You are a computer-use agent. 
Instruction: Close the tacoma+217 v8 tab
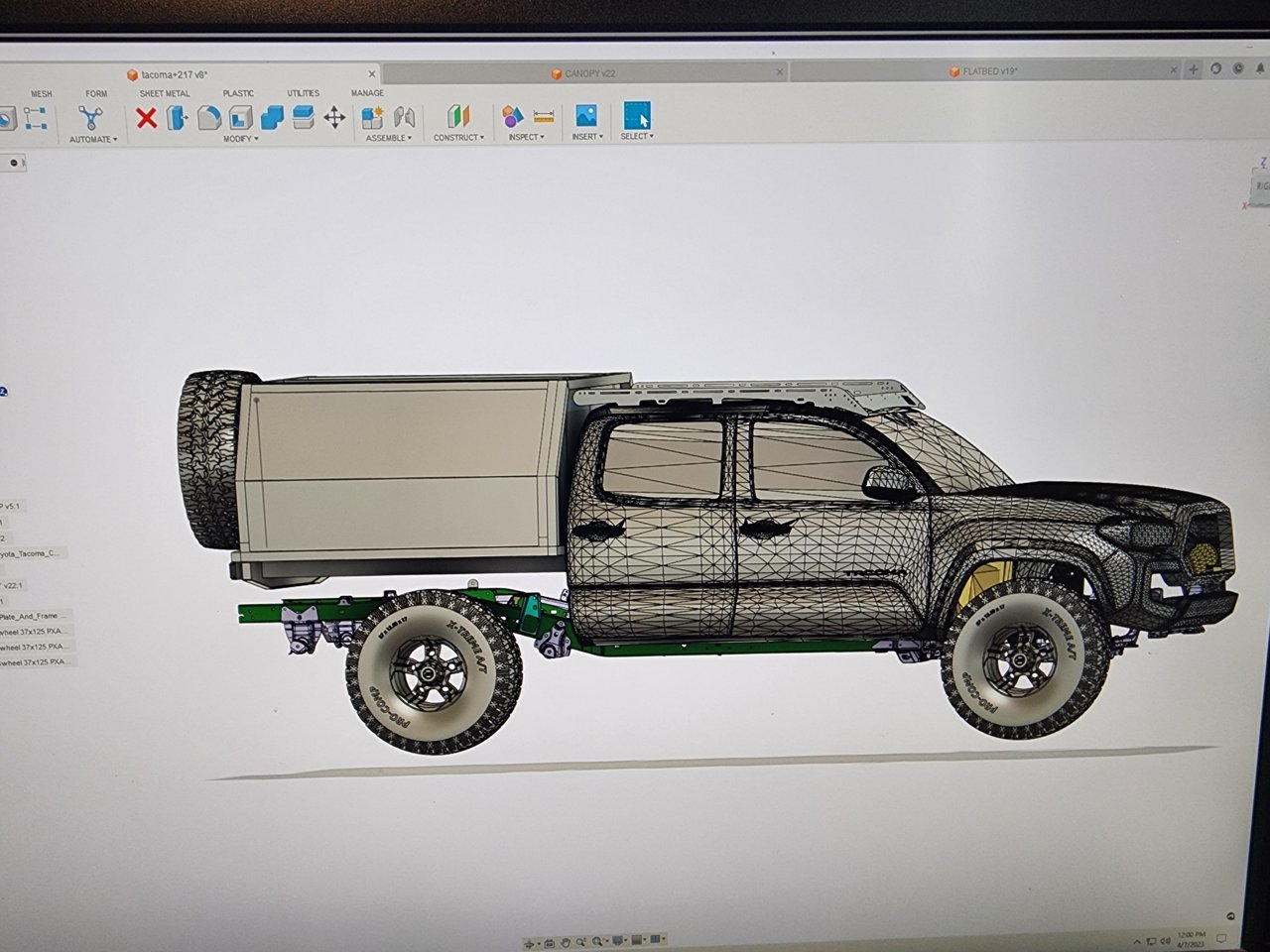click(x=372, y=74)
